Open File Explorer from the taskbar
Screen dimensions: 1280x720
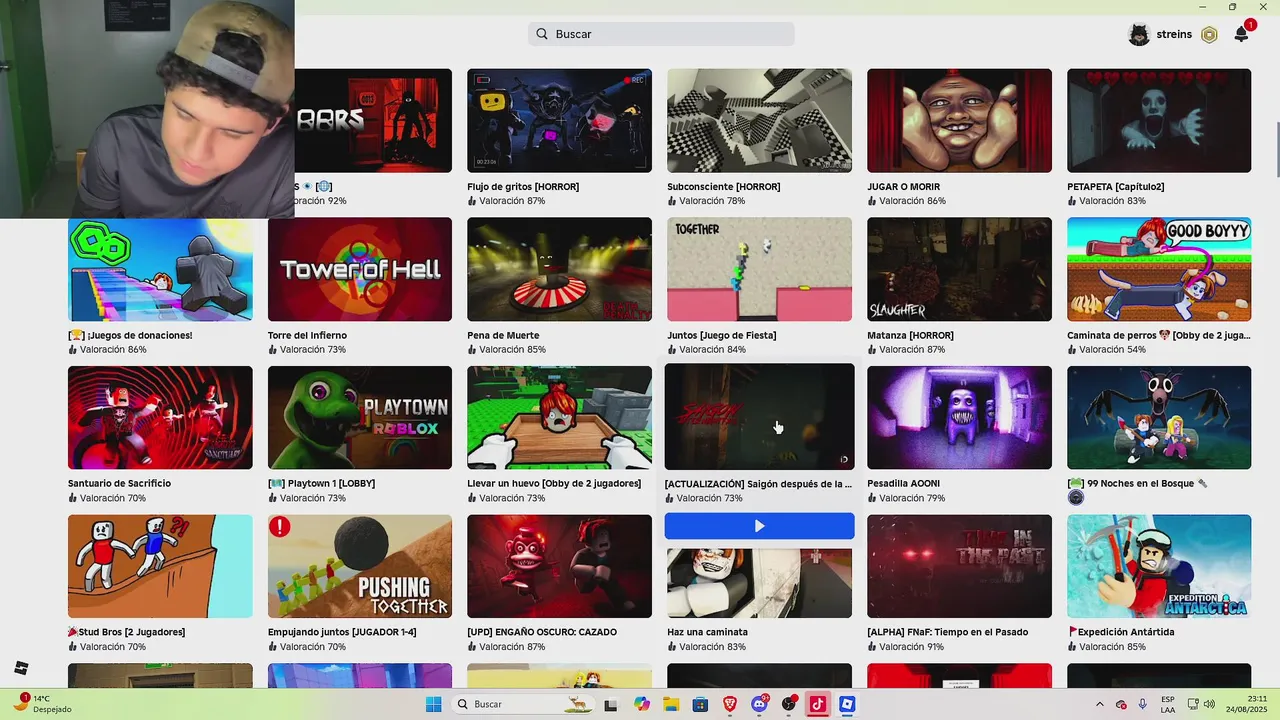[x=671, y=704]
